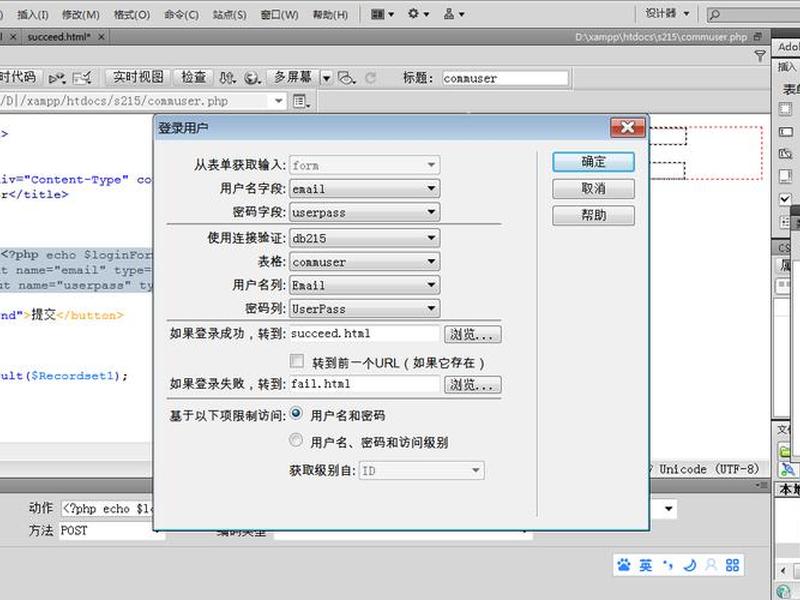Open the 窗口(W) menu
Viewport: 800px width, 600px height.
[x=279, y=14]
